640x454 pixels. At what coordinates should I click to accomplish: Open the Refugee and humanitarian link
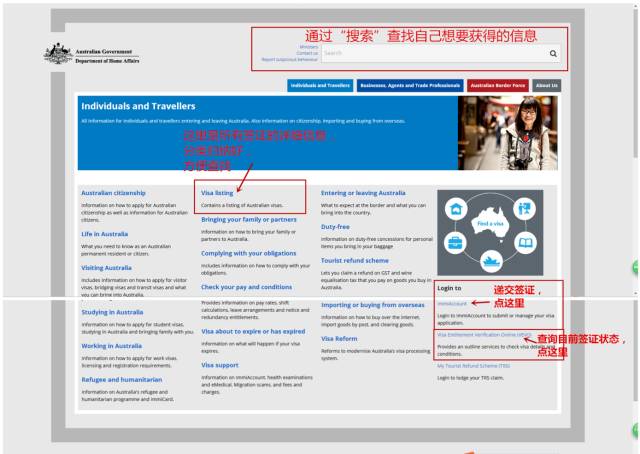[x=122, y=380]
